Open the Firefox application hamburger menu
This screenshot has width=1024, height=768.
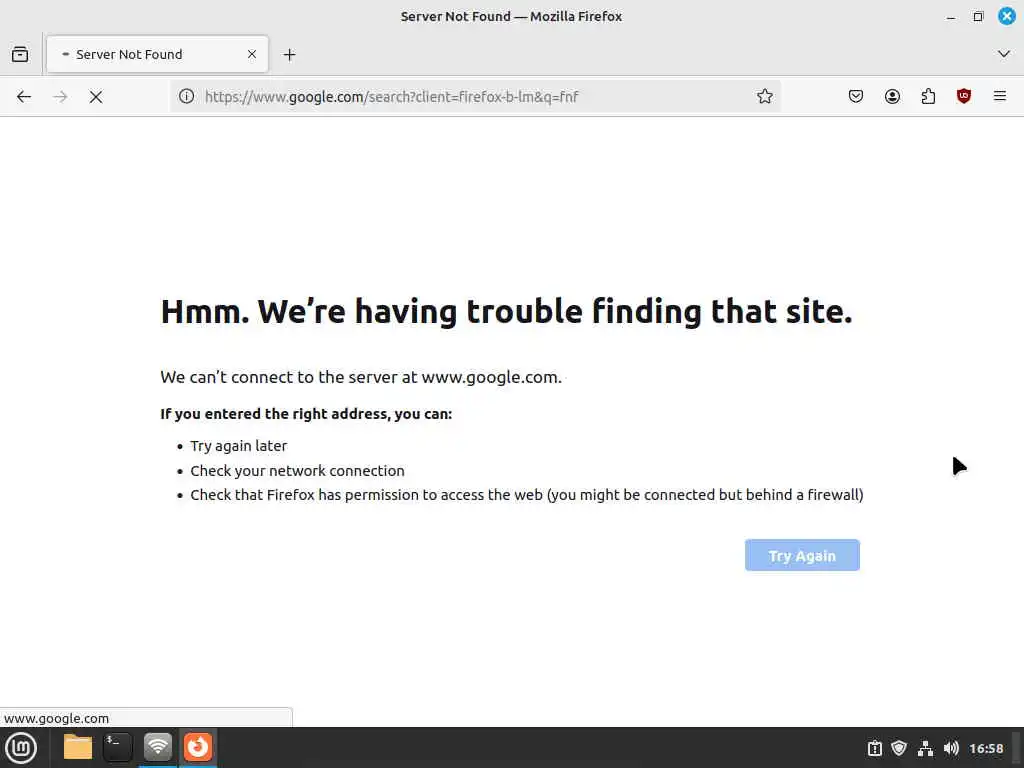pos(1000,97)
